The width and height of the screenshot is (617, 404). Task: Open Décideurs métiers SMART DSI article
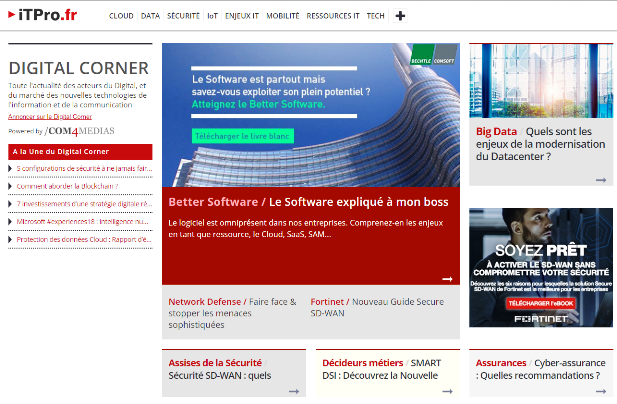pos(381,369)
